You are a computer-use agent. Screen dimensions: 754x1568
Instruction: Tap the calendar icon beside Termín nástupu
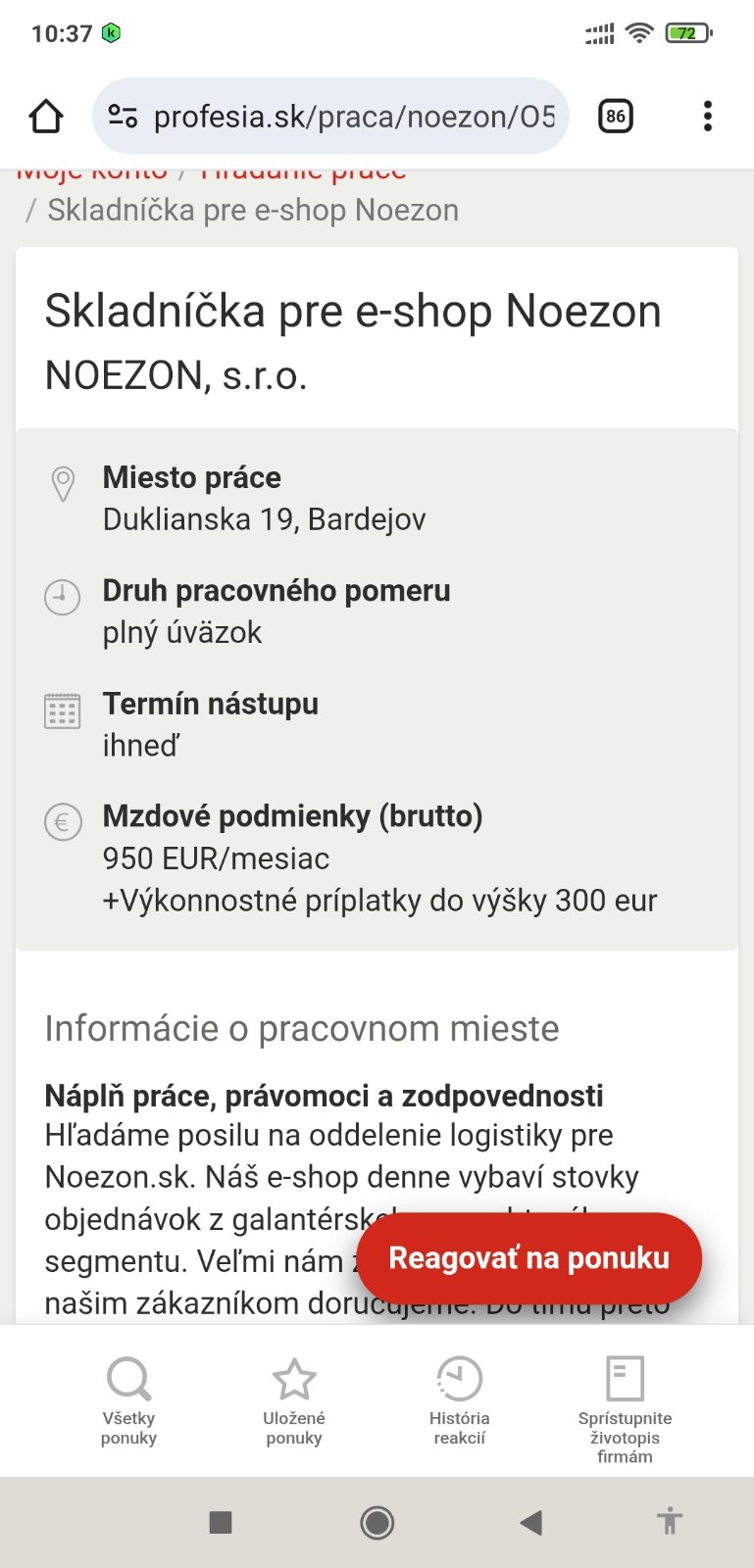[x=63, y=710]
